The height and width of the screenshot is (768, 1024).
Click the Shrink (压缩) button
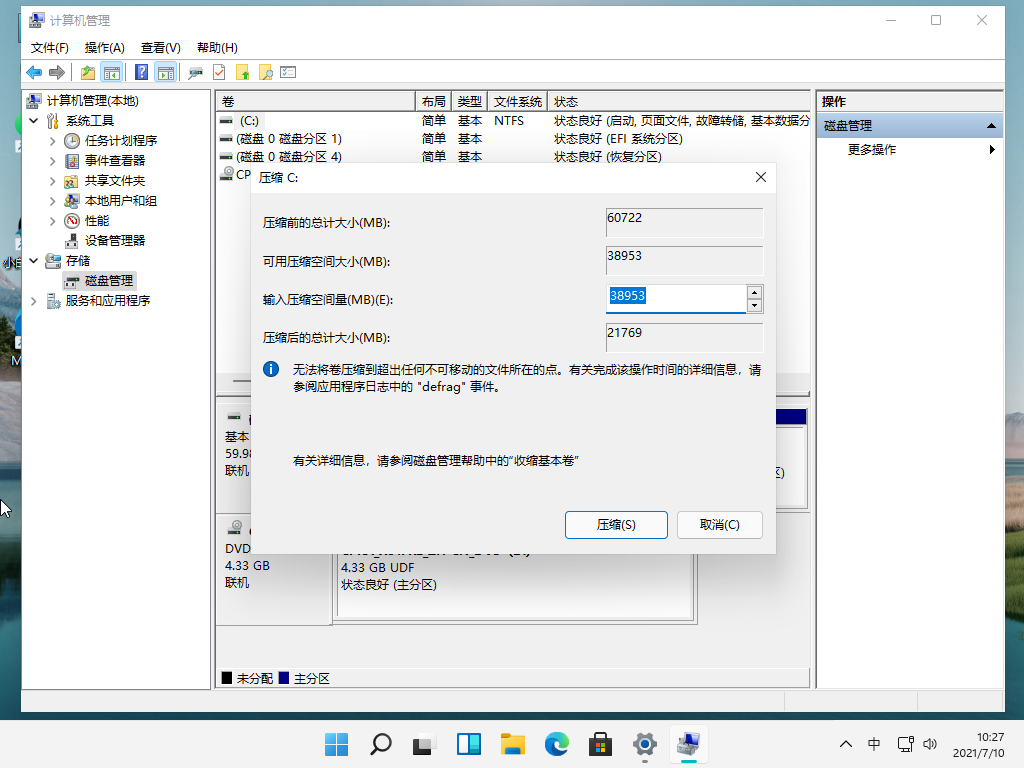(616, 525)
